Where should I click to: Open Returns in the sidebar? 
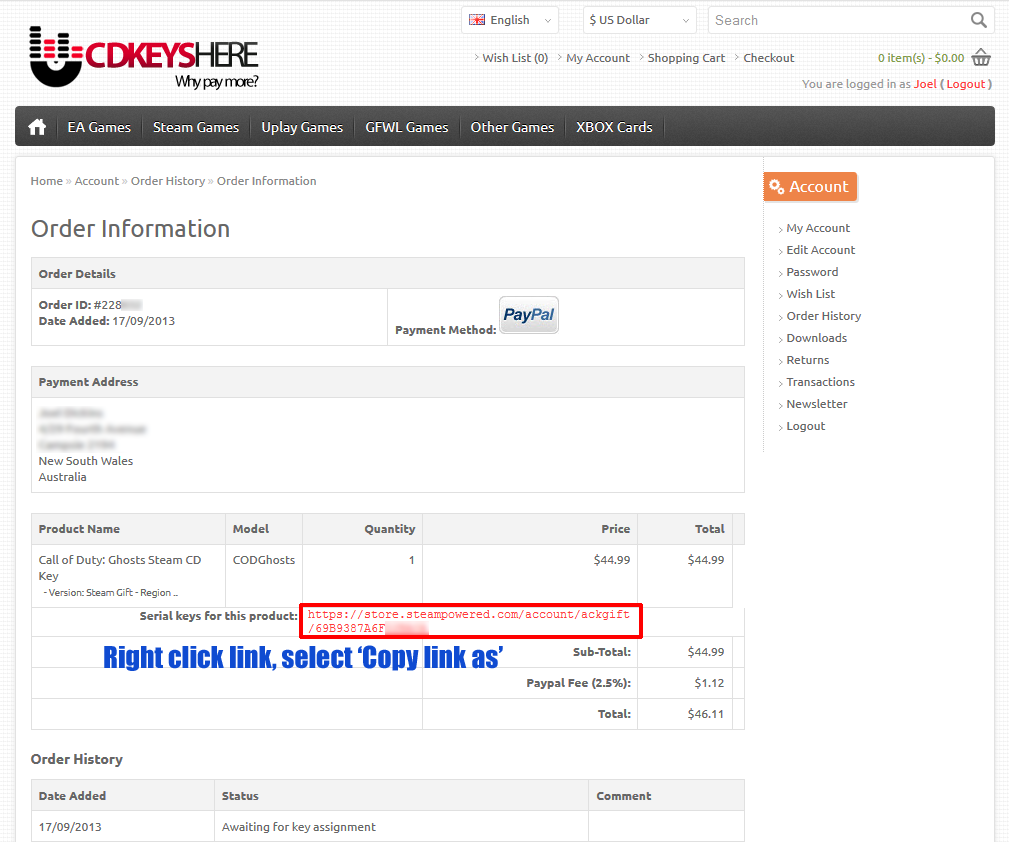tap(808, 360)
